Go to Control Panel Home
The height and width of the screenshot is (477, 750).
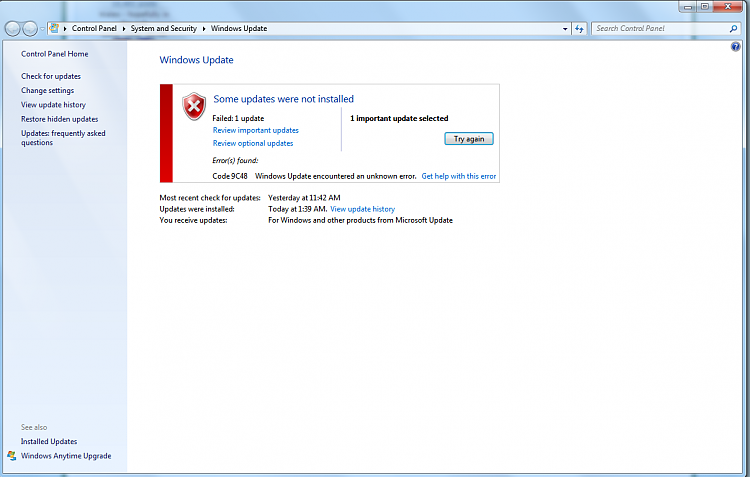point(55,54)
